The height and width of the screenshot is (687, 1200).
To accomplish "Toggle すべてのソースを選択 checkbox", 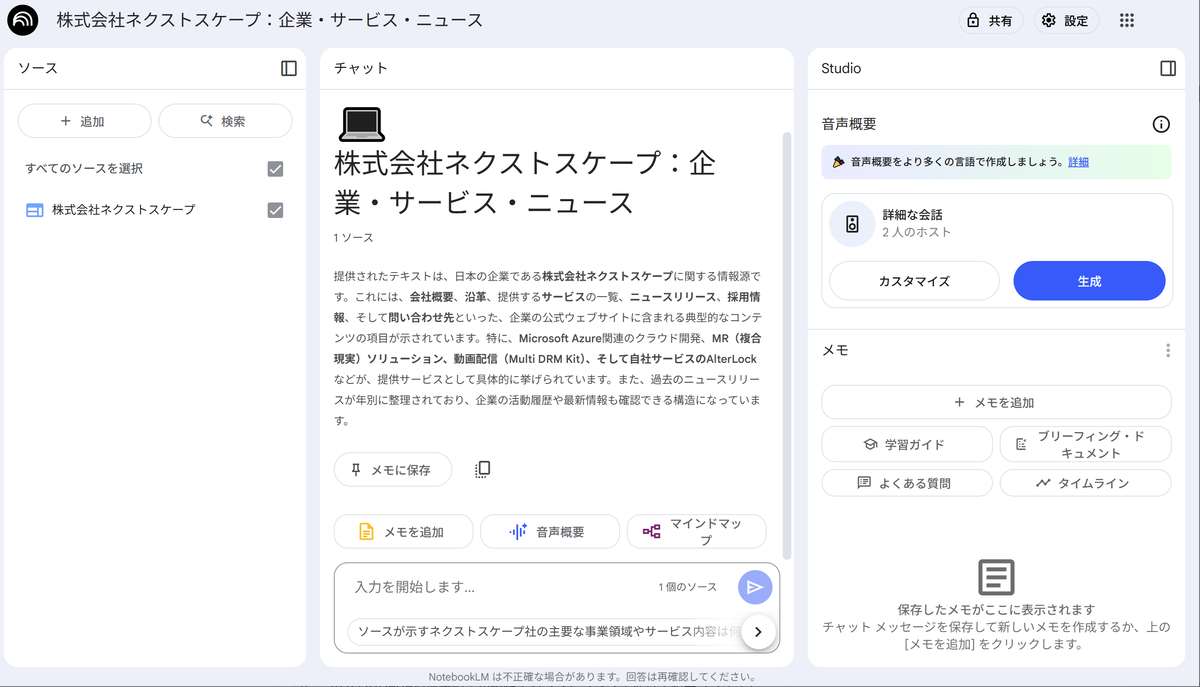I will (276, 169).
